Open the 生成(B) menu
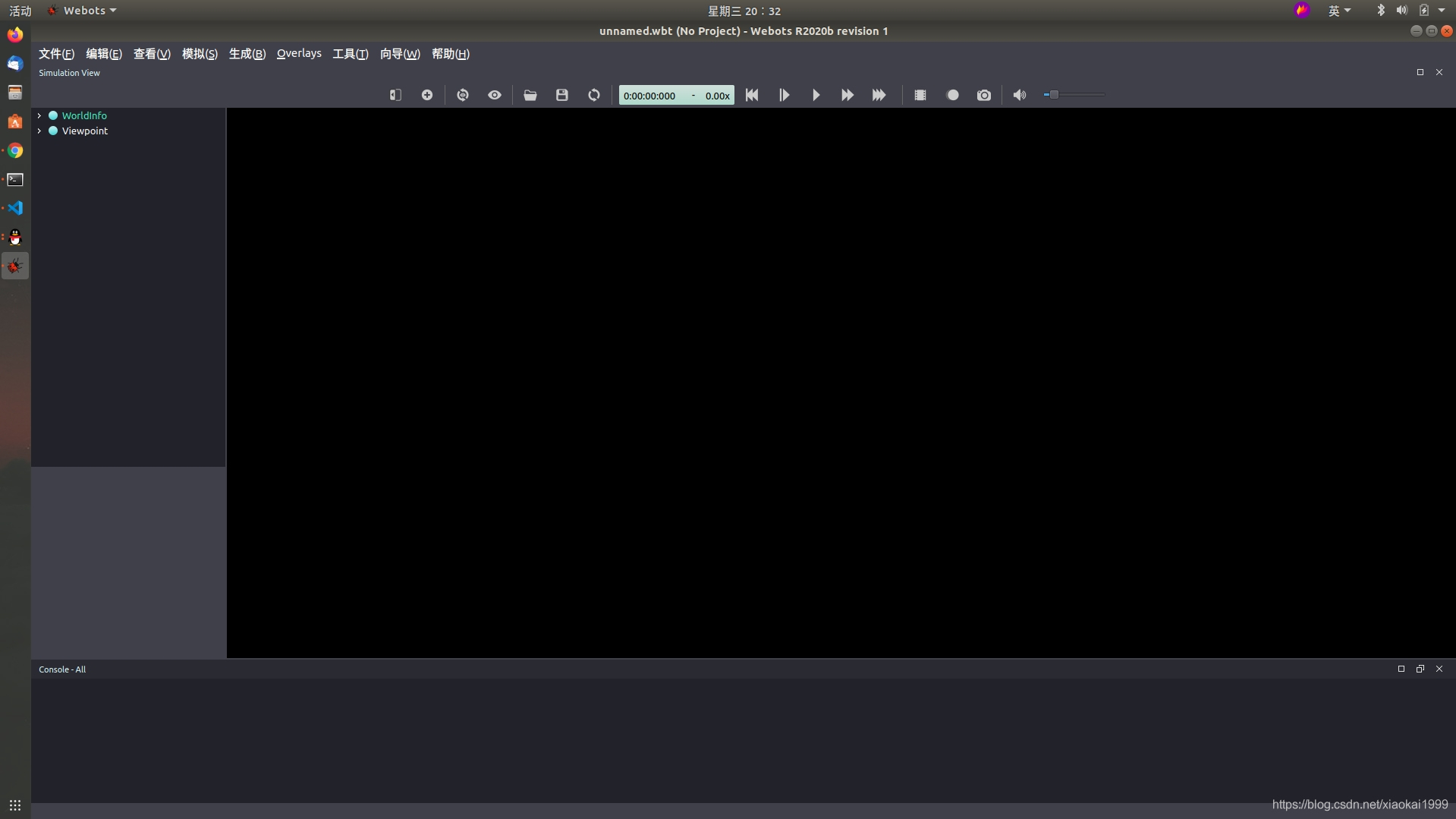The height and width of the screenshot is (819, 1456). 247,54
